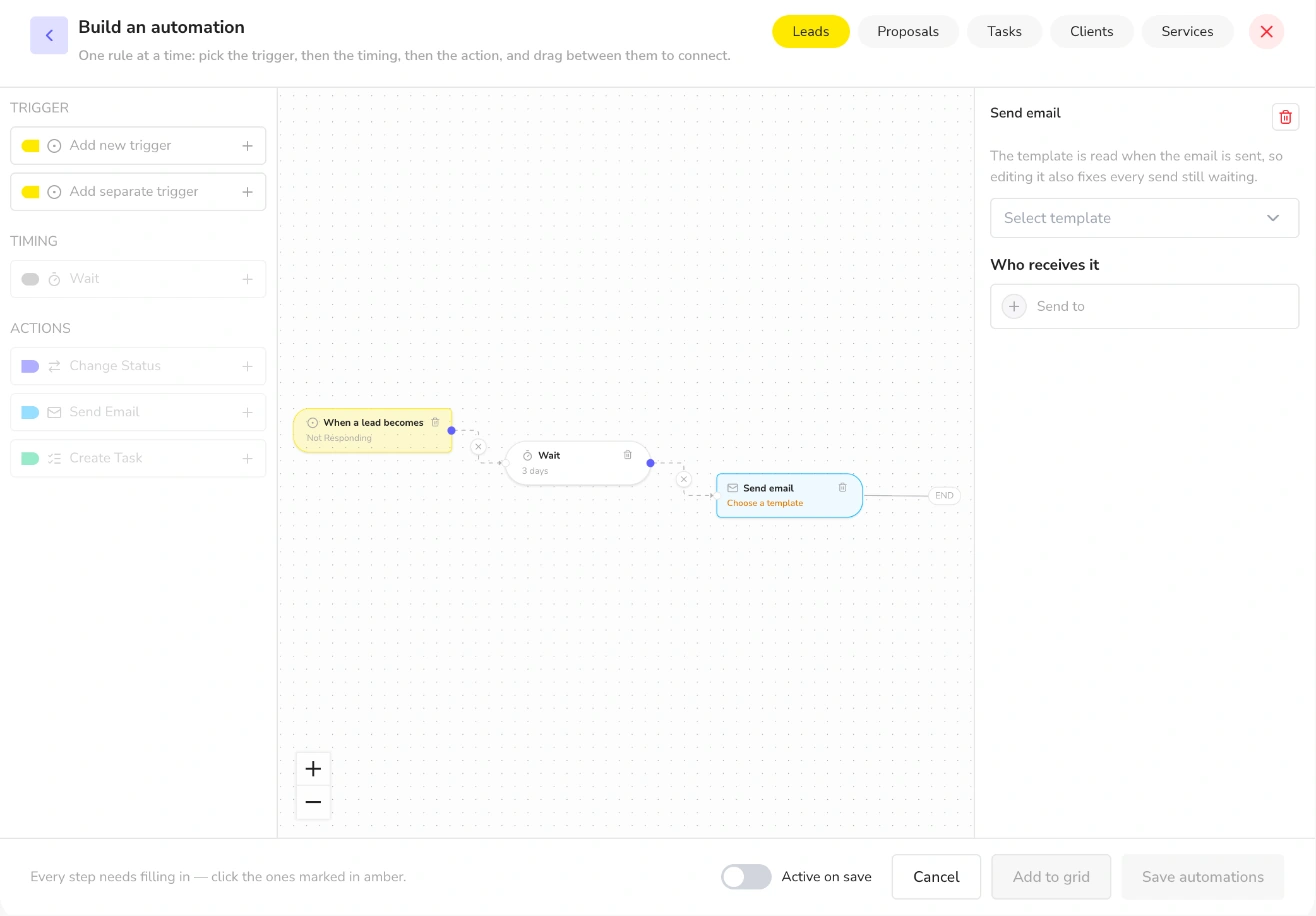Click the Add to grid button
Screen dimensions: 1316x916
(1051, 877)
